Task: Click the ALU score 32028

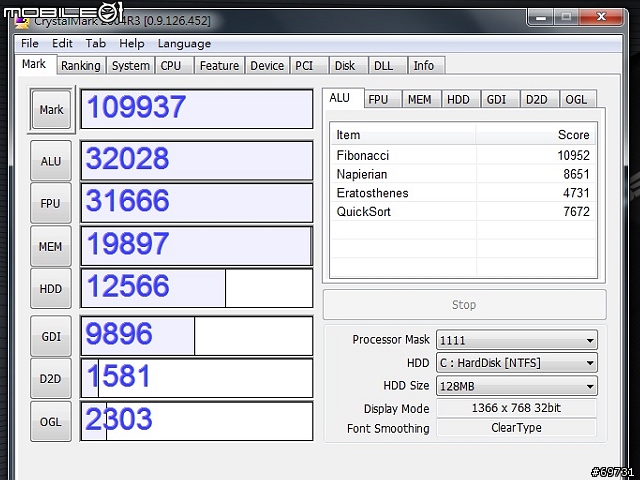Action: [x=197, y=160]
